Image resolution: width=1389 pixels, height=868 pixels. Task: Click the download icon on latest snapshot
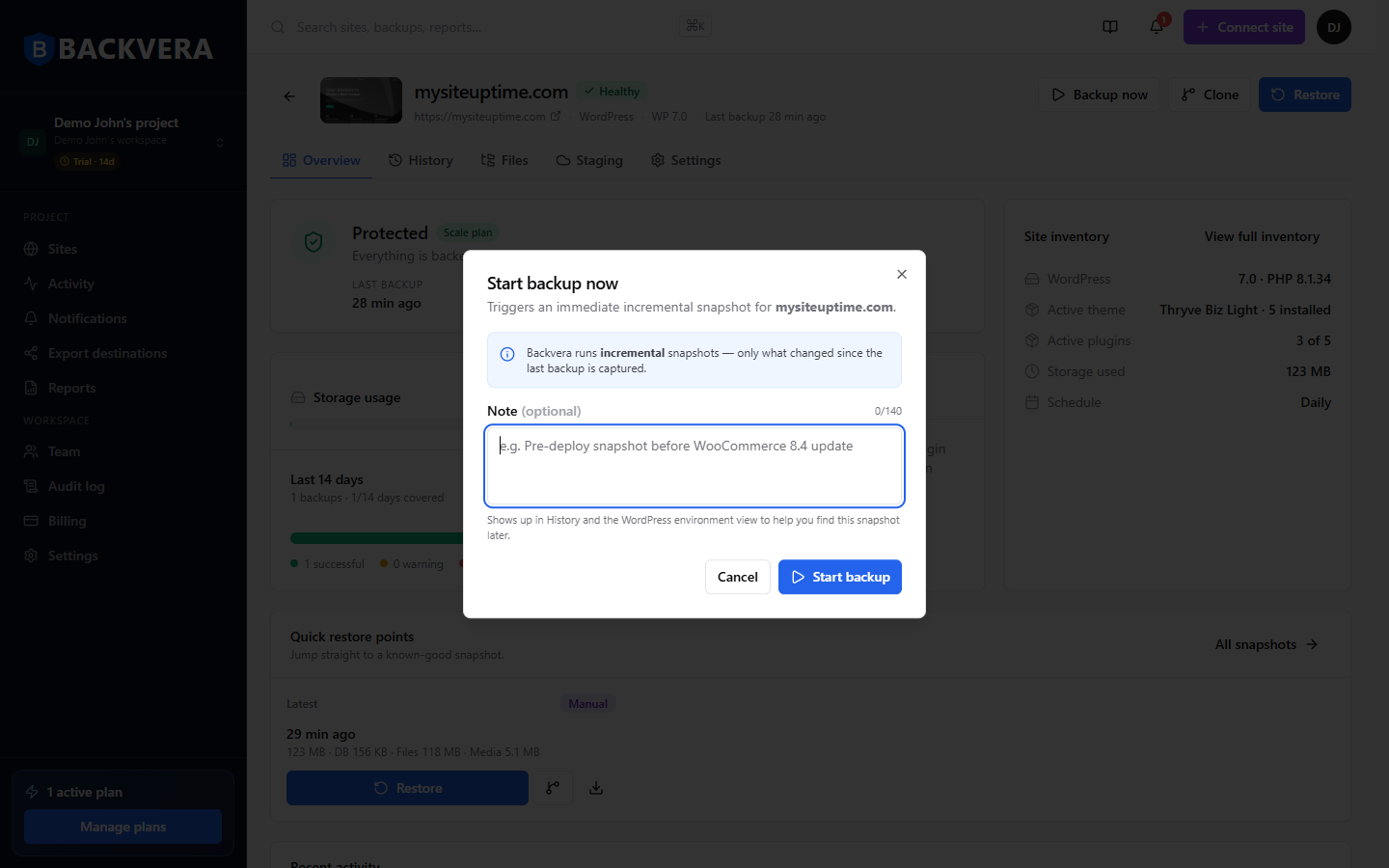(x=596, y=788)
